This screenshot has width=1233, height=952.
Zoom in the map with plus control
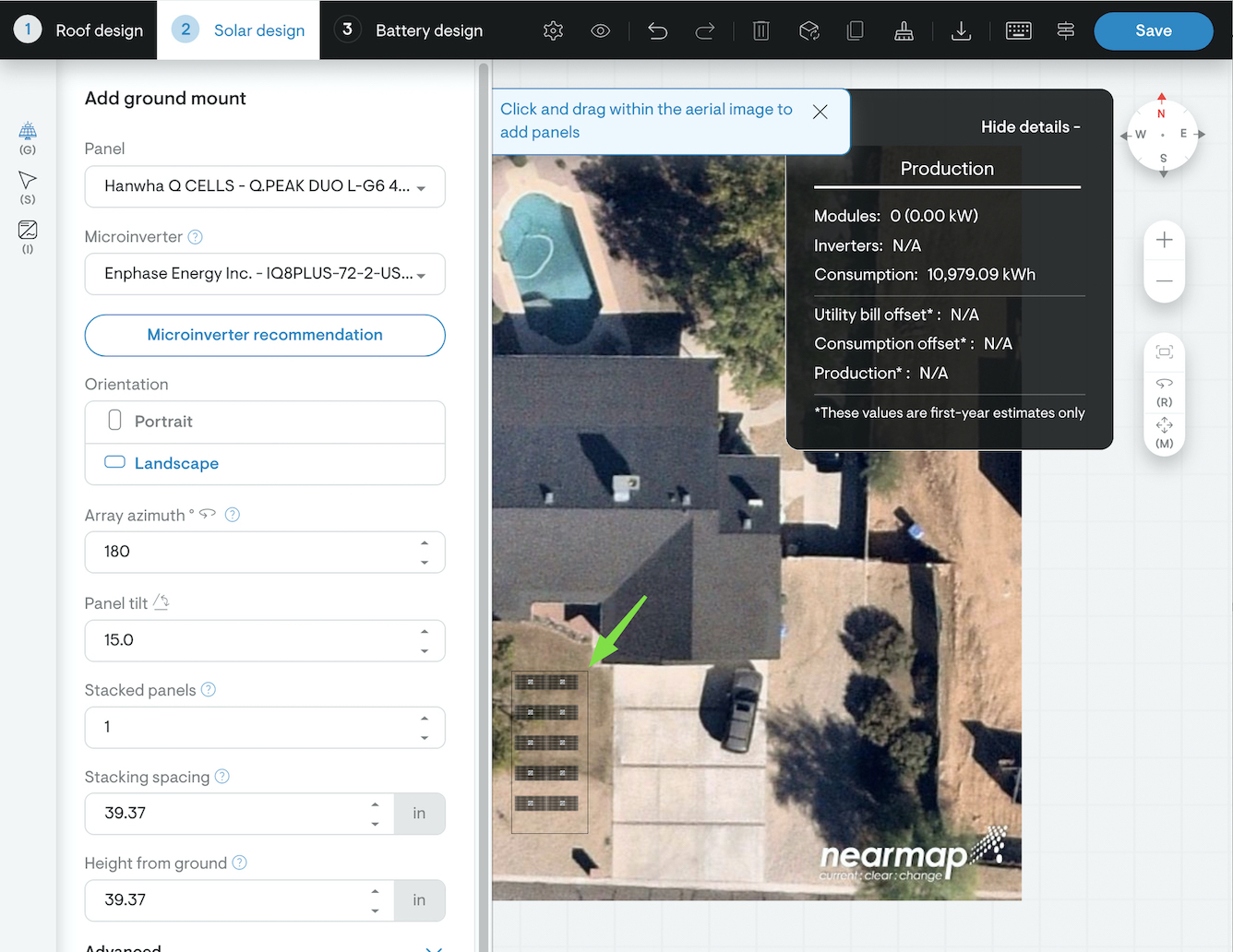pyautogui.click(x=1164, y=240)
